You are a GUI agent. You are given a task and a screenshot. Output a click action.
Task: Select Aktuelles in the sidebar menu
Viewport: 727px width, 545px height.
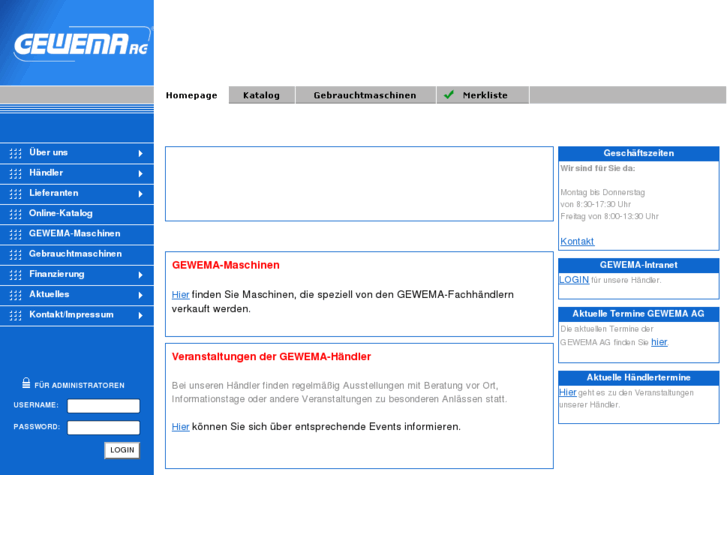(77, 295)
